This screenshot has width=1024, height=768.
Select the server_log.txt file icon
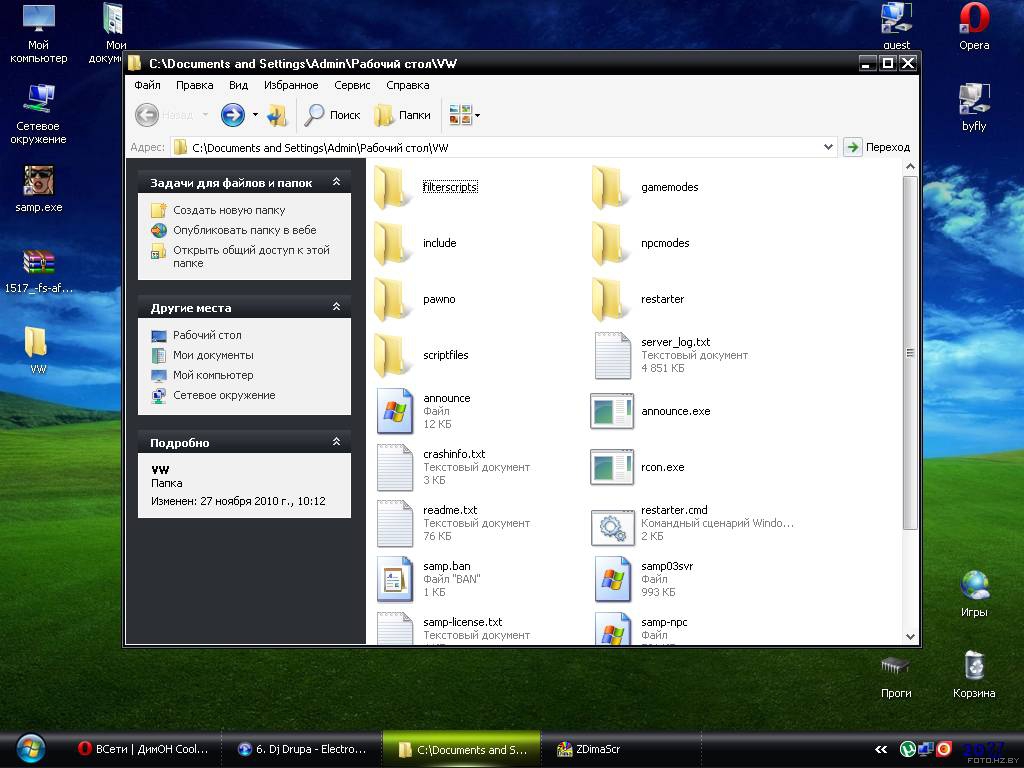click(612, 355)
